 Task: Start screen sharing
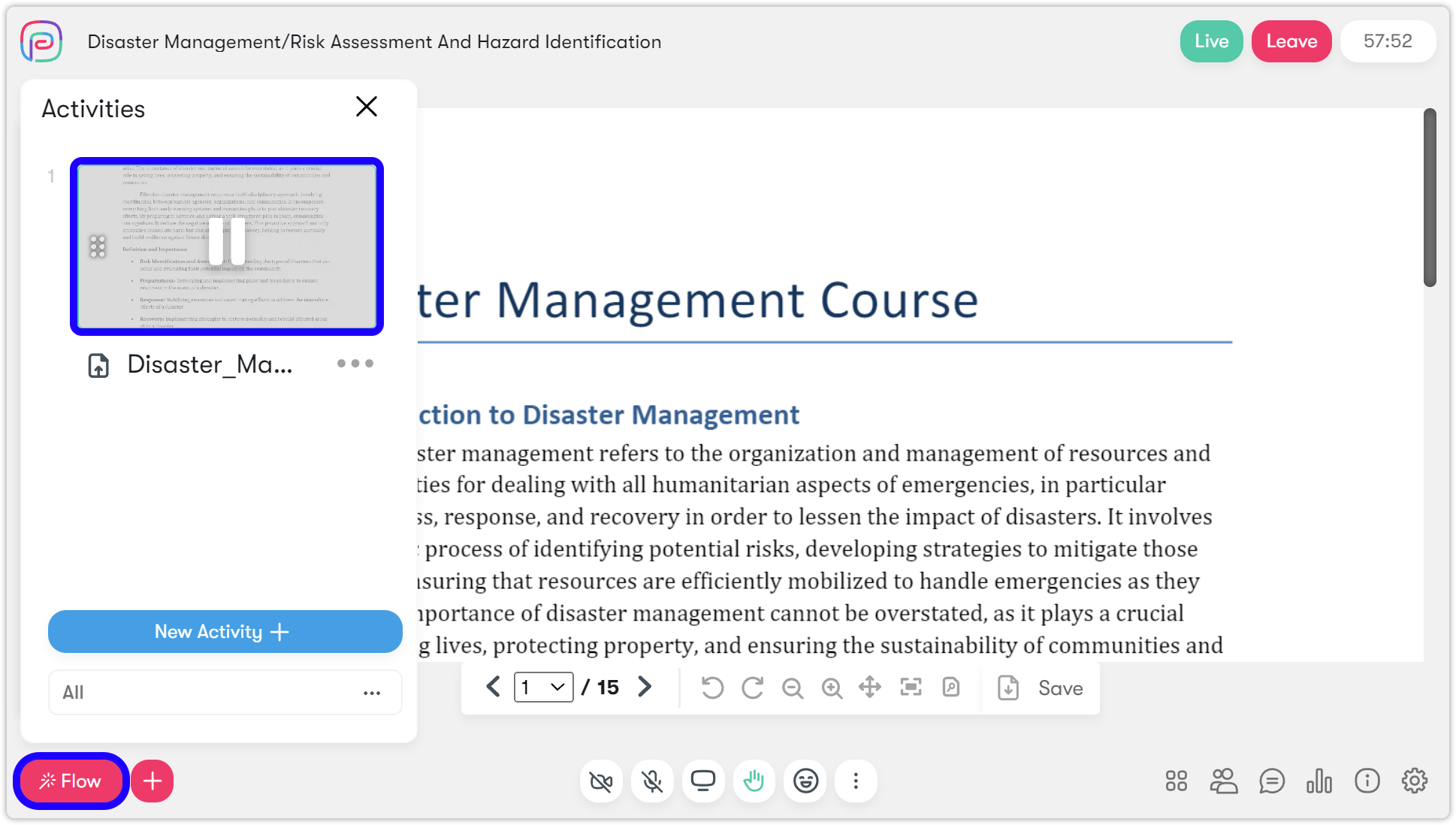tap(703, 781)
